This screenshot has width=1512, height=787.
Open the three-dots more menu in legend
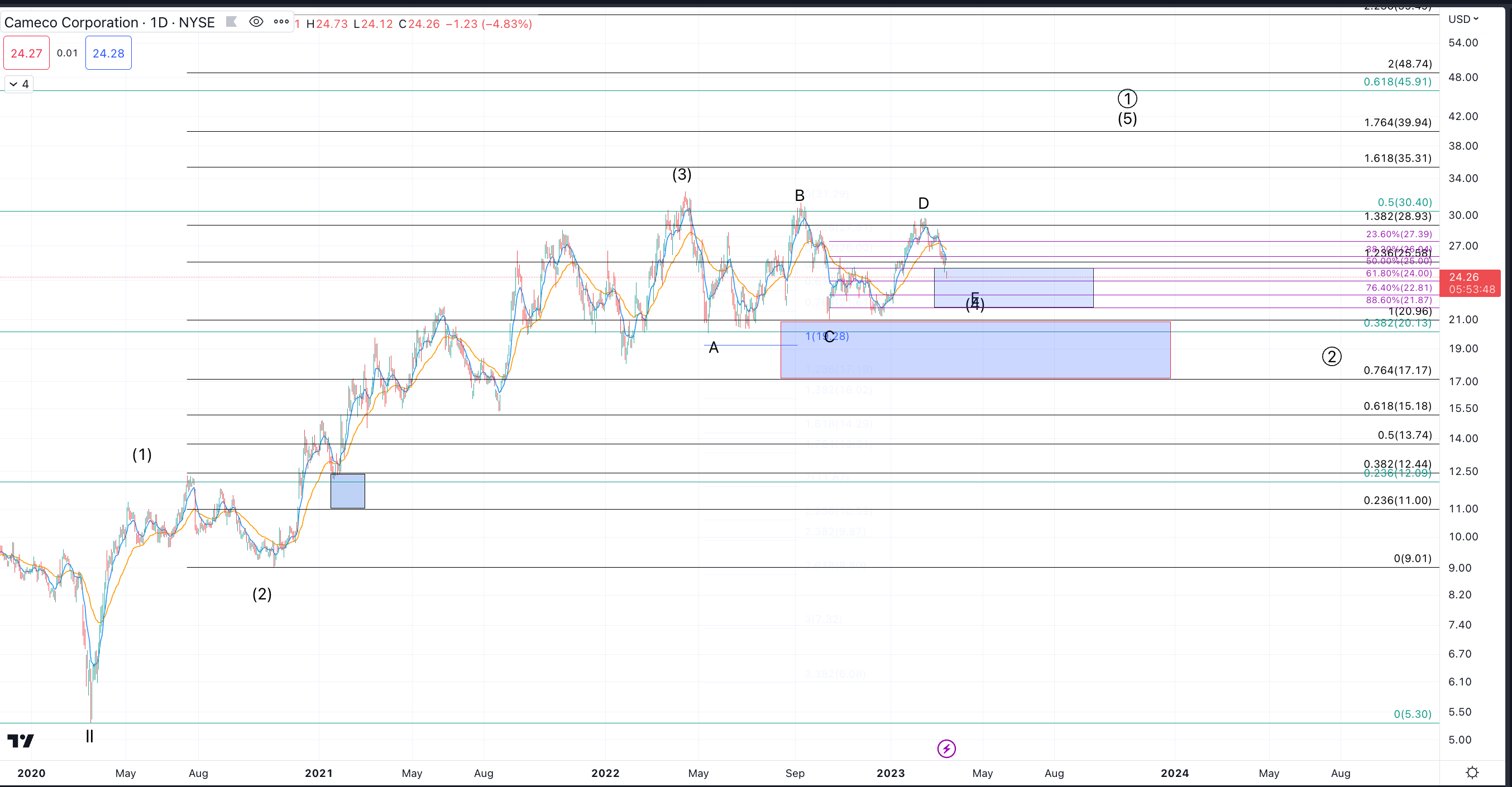click(x=281, y=22)
